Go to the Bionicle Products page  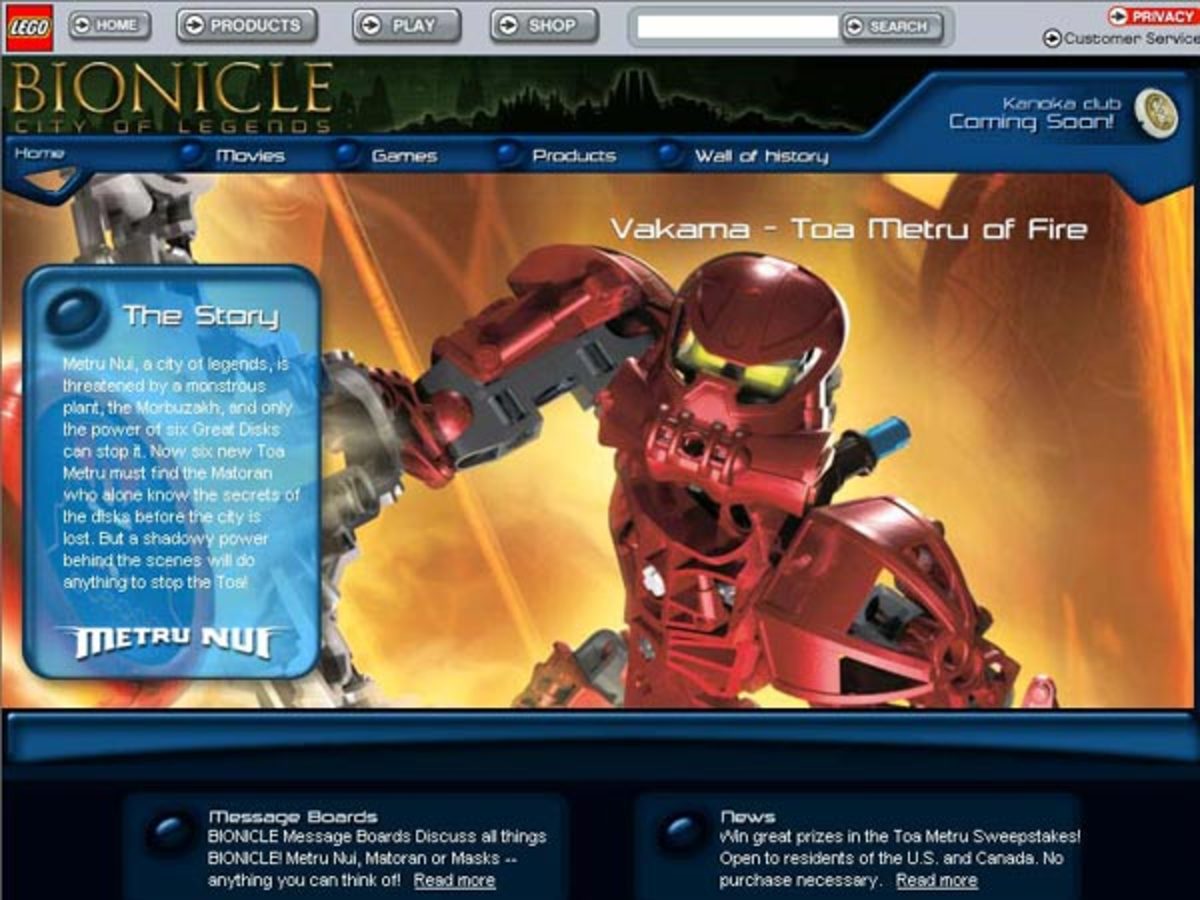click(x=573, y=156)
